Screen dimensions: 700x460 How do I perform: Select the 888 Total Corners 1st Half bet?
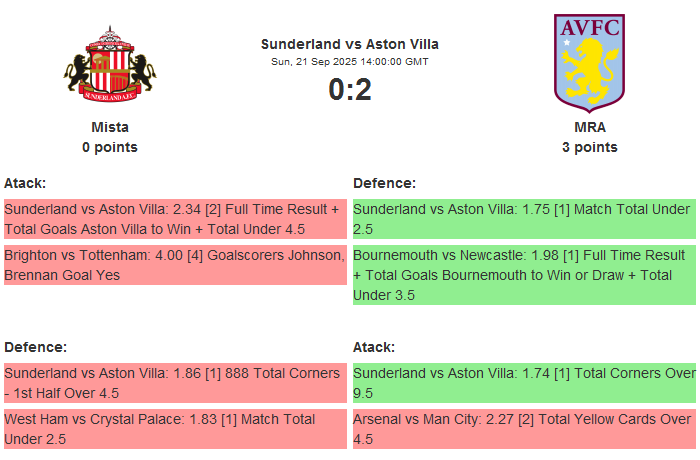pyautogui.click(x=175, y=383)
